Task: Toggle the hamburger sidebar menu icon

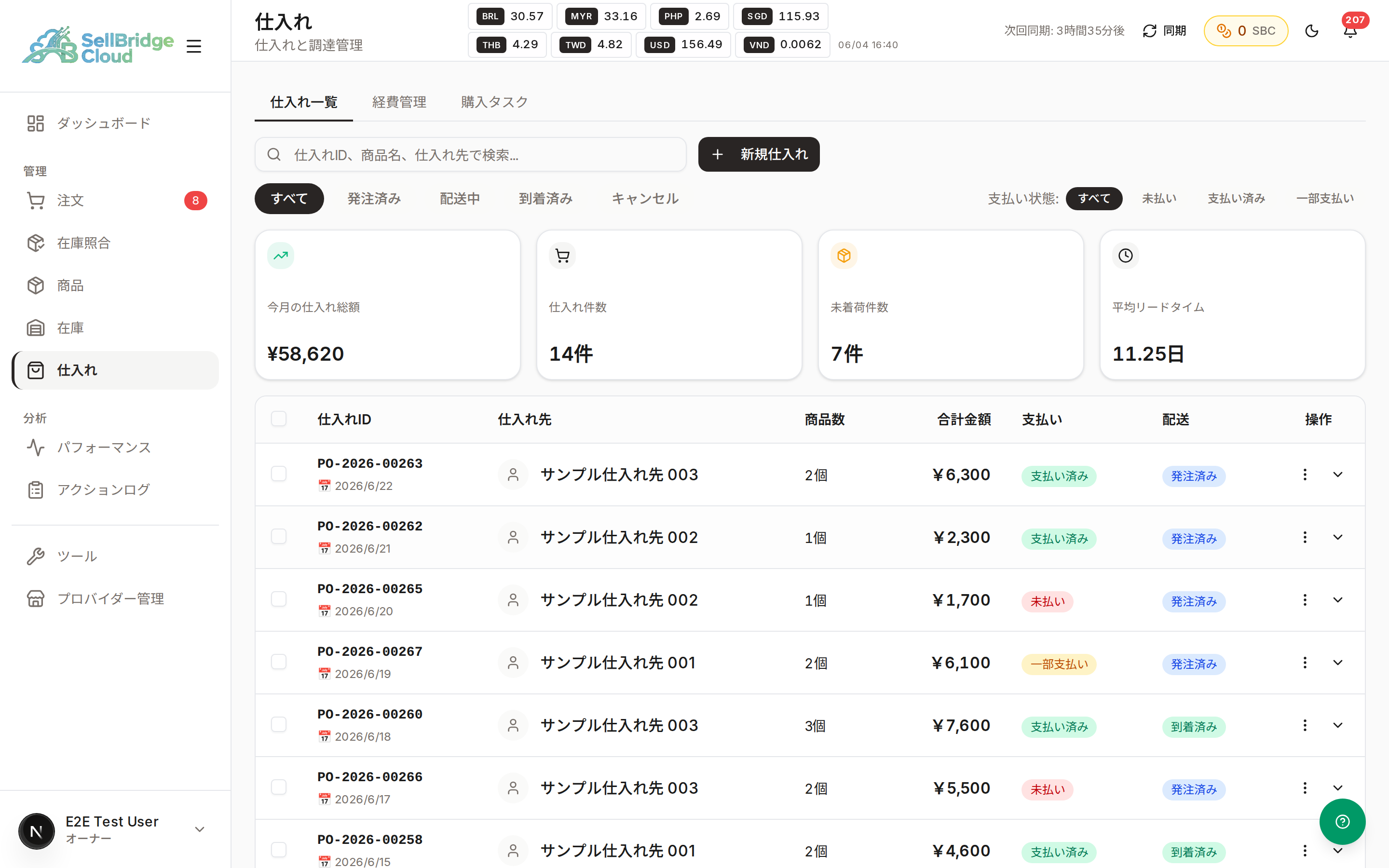Action: (x=194, y=46)
